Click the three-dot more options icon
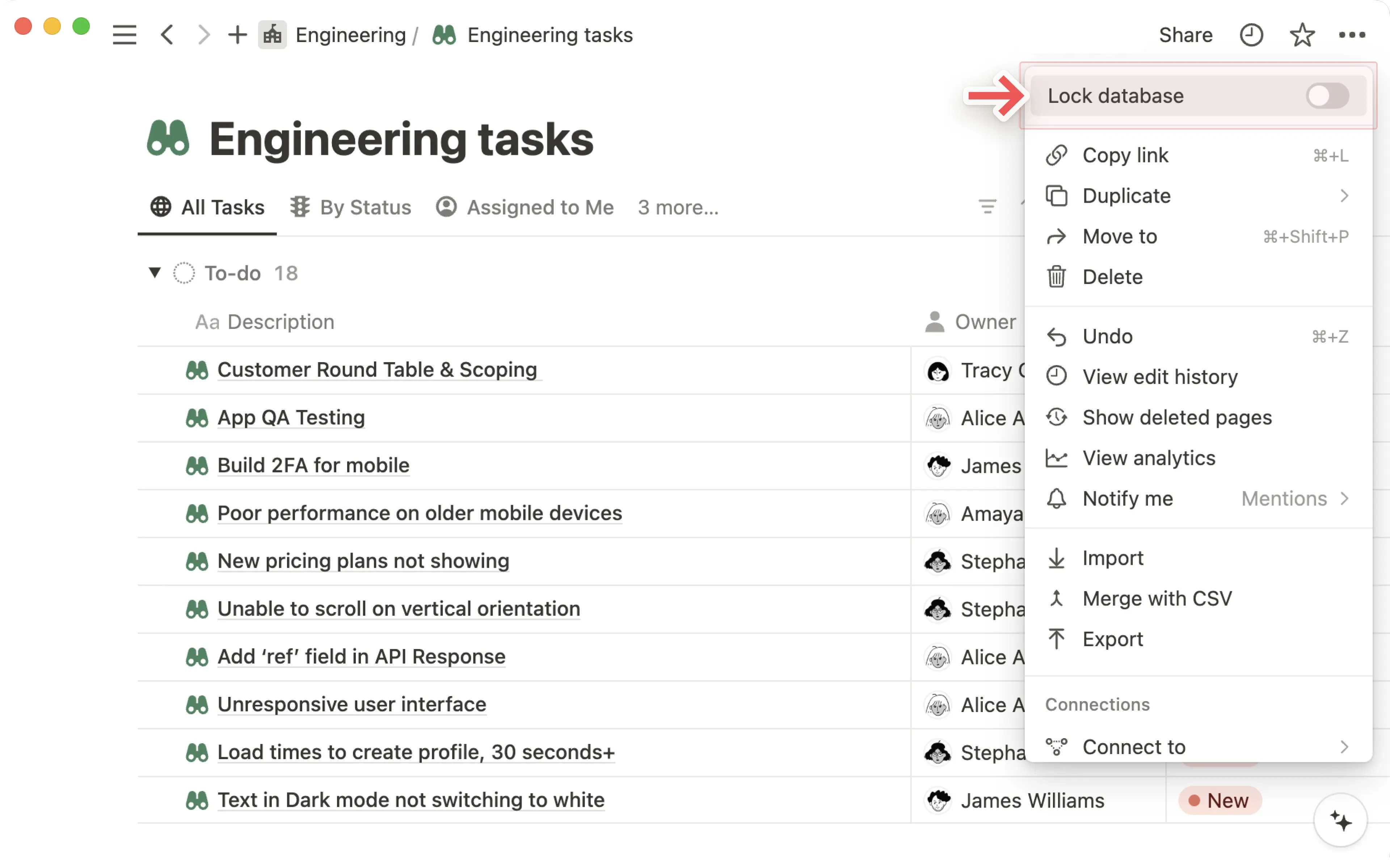The image size is (1390, 868). coord(1352,35)
